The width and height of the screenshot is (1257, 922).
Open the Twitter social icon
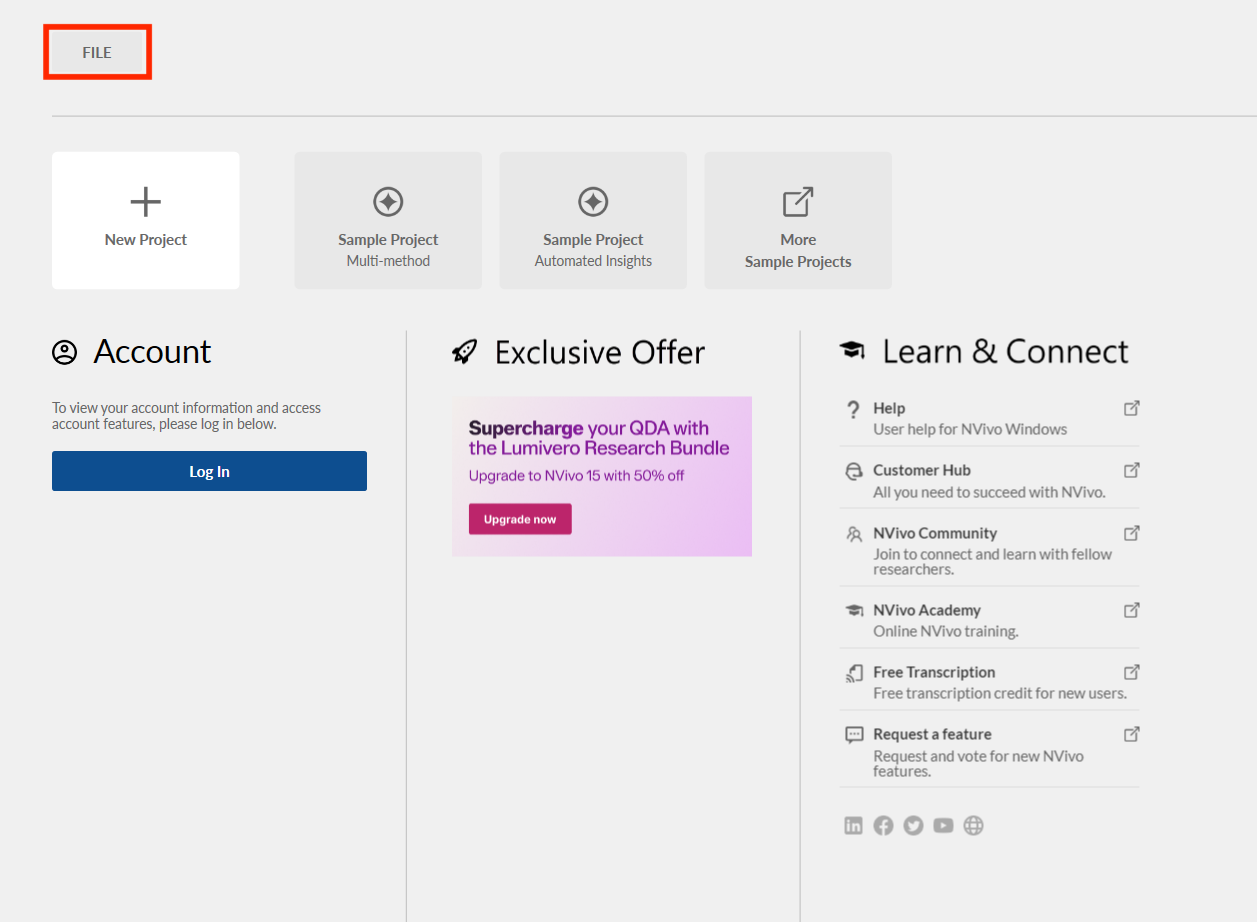click(913, 825)
